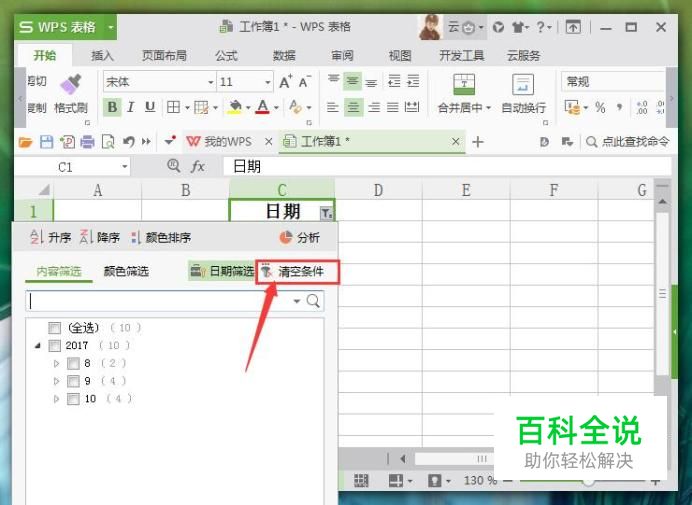
Task: Open the number format combo box
Action: coord(613,82)
